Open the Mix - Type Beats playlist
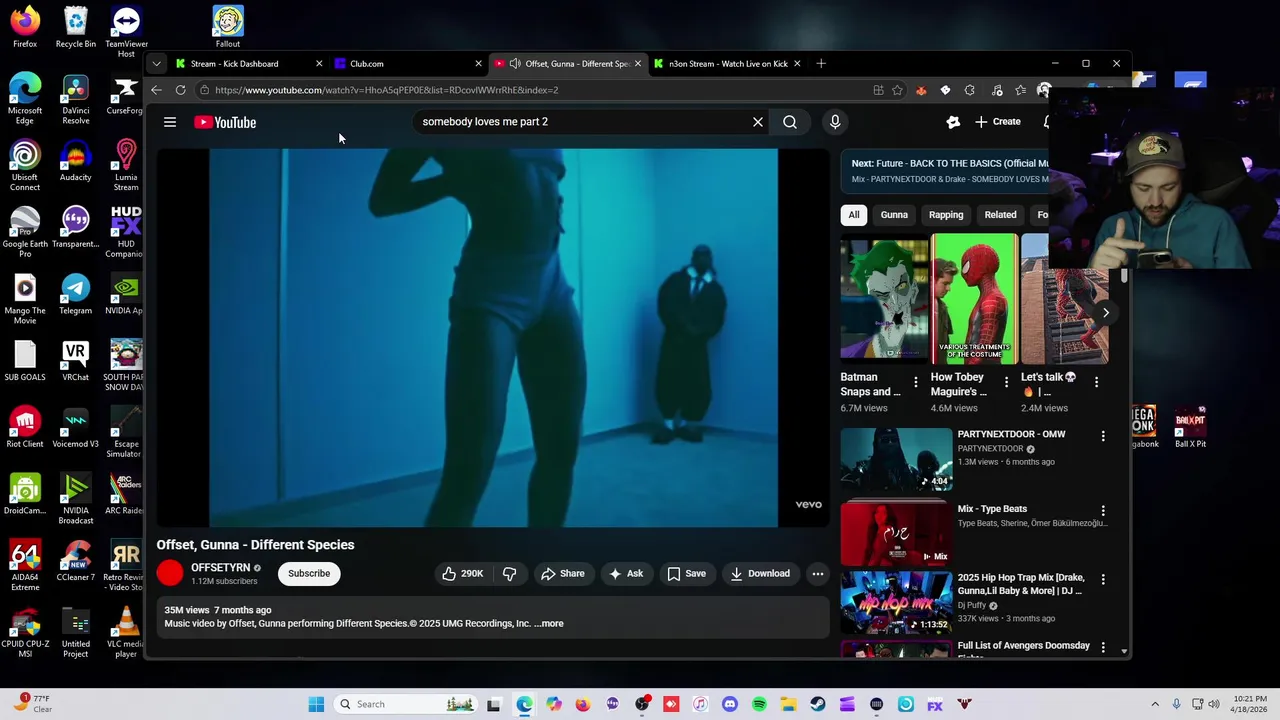The width and height of the screenshot is (1280, 720). click(896, 534)
